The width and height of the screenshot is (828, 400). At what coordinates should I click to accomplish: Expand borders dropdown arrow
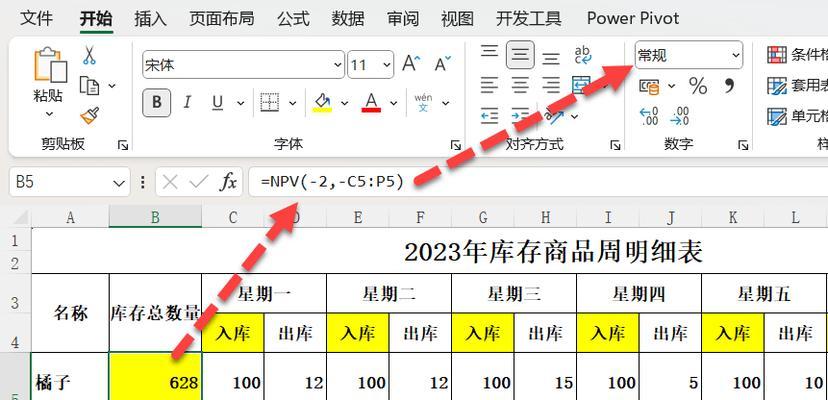(293, 103)
